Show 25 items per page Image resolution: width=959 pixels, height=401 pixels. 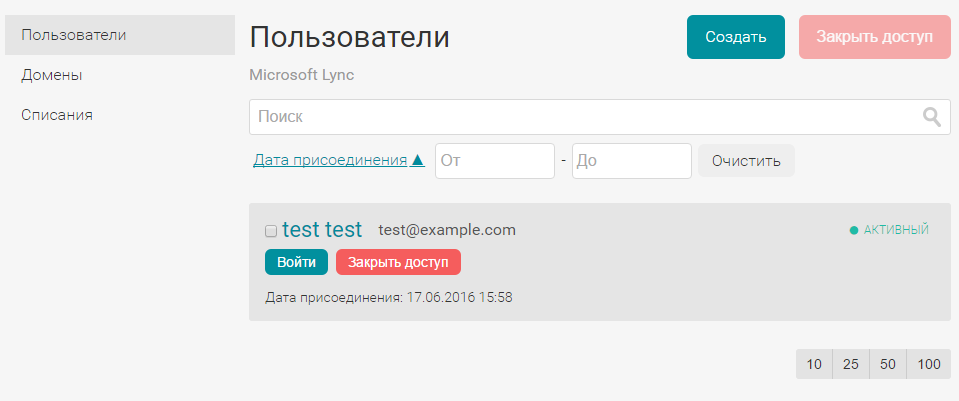coord(851,365)
